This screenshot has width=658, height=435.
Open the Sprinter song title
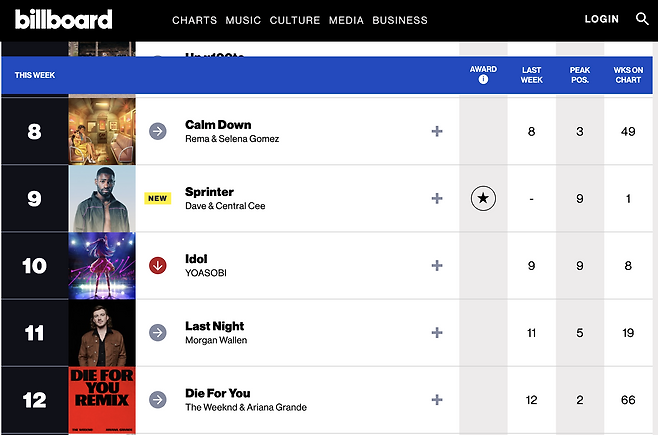[209, 191]
